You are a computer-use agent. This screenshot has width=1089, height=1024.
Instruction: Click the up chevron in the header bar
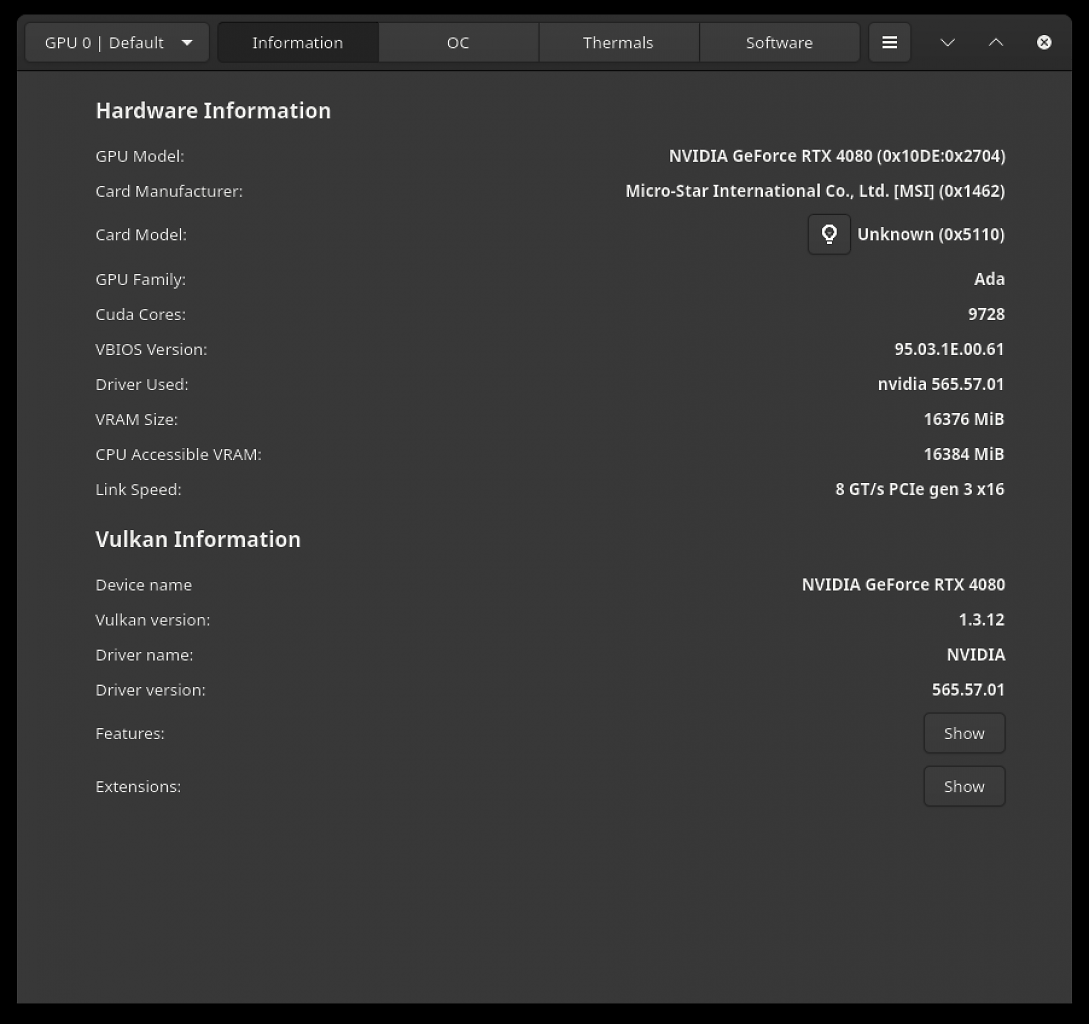[995, 42]
